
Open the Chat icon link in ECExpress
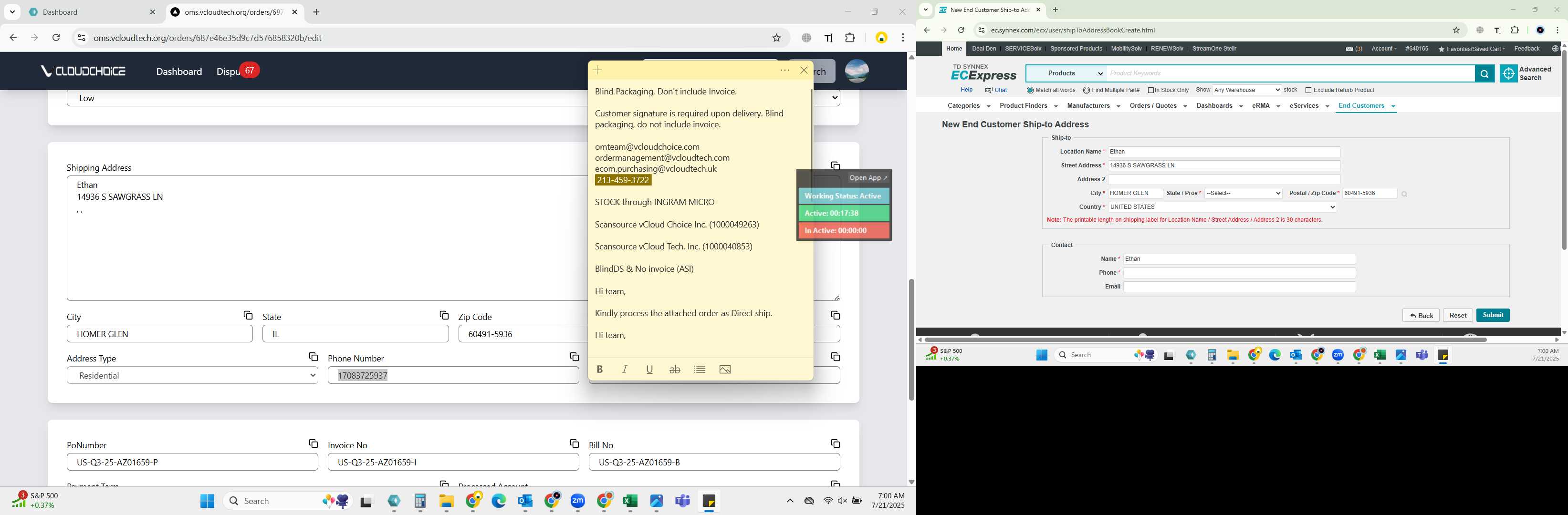click(996, 90)
